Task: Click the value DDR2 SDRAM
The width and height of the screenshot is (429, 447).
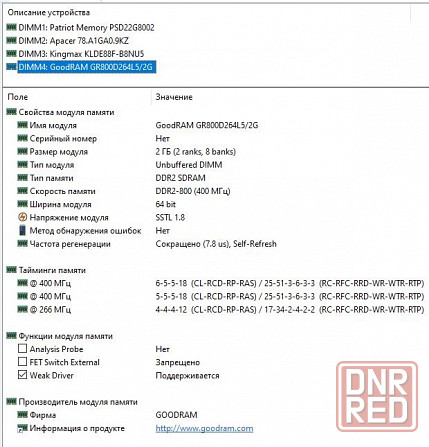Action: (x=180, y=178)
